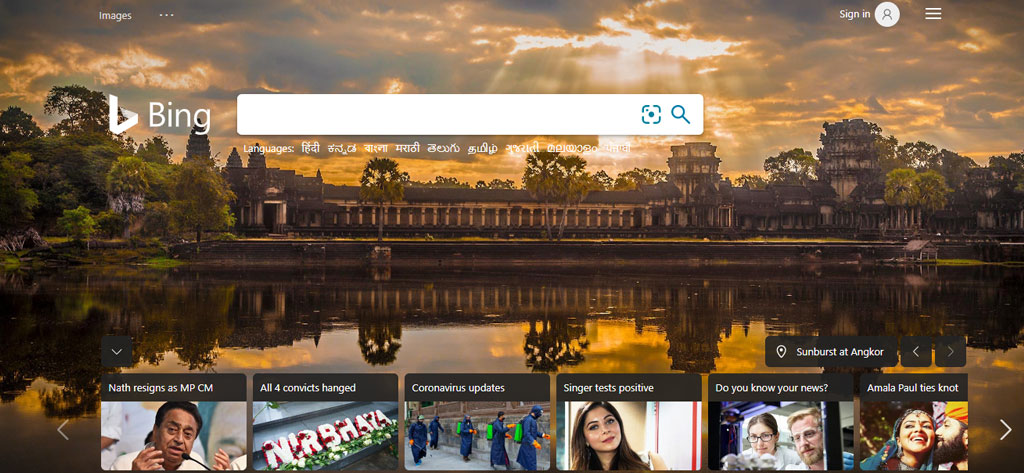
Task: Switch language to Kannada (ಕನ್ನಡ)
Action: (342, 148)
